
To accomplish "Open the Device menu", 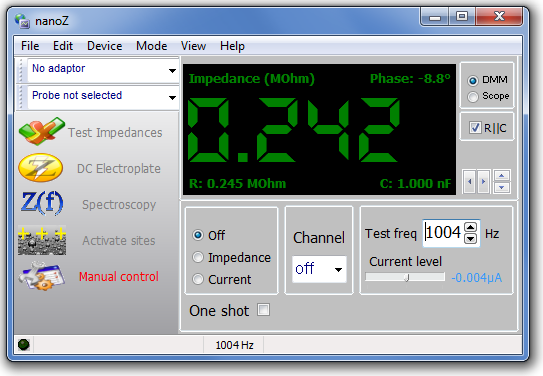I will tap(104, 46).
